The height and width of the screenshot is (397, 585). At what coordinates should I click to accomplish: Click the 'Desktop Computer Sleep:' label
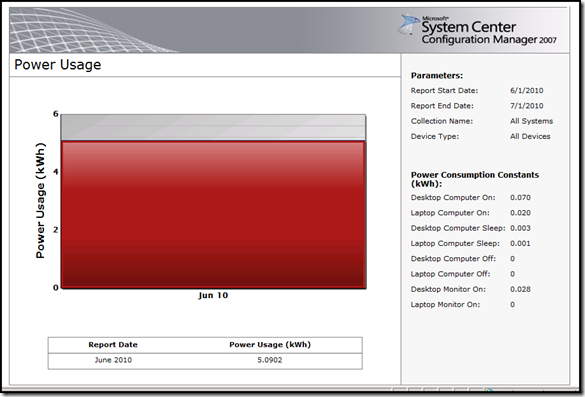pyautogui.click(x=458, y=228)
